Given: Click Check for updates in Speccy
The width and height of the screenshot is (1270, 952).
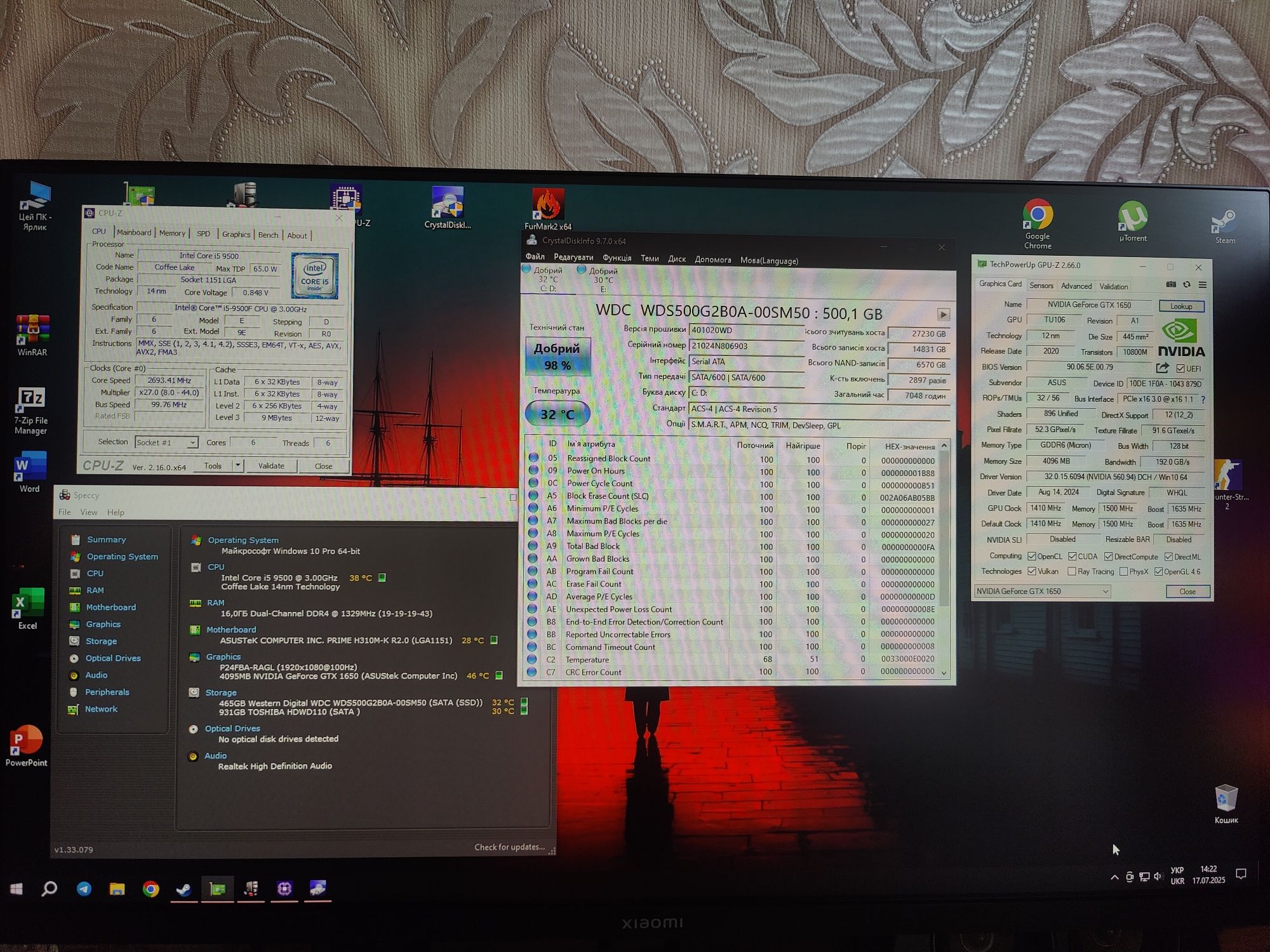Looking at the screenshot, I should click(x=509, y=847).
